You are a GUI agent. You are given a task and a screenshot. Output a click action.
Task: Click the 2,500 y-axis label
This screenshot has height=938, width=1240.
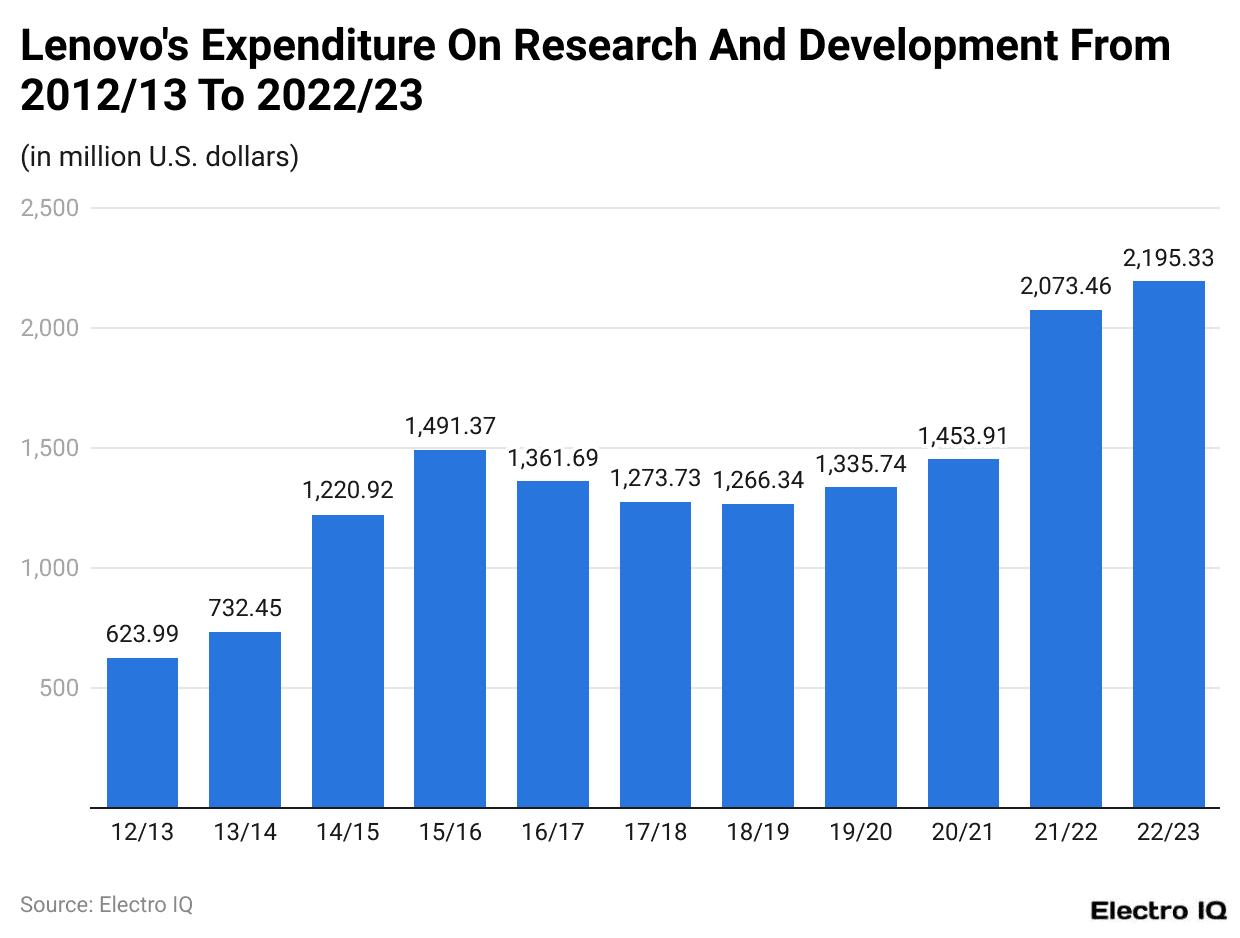point(52,208)
